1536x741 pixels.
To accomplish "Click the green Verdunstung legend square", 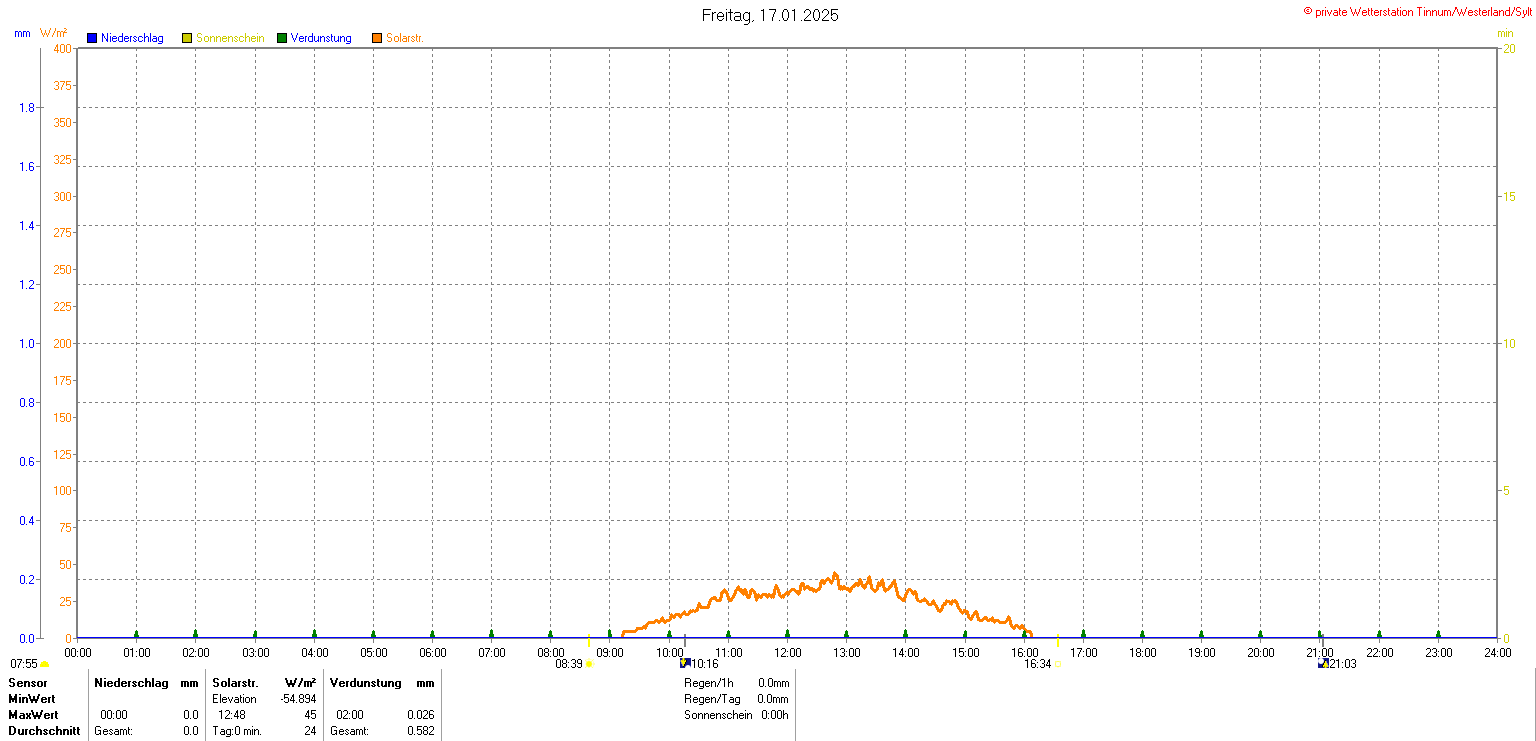I will click(282, 38).
